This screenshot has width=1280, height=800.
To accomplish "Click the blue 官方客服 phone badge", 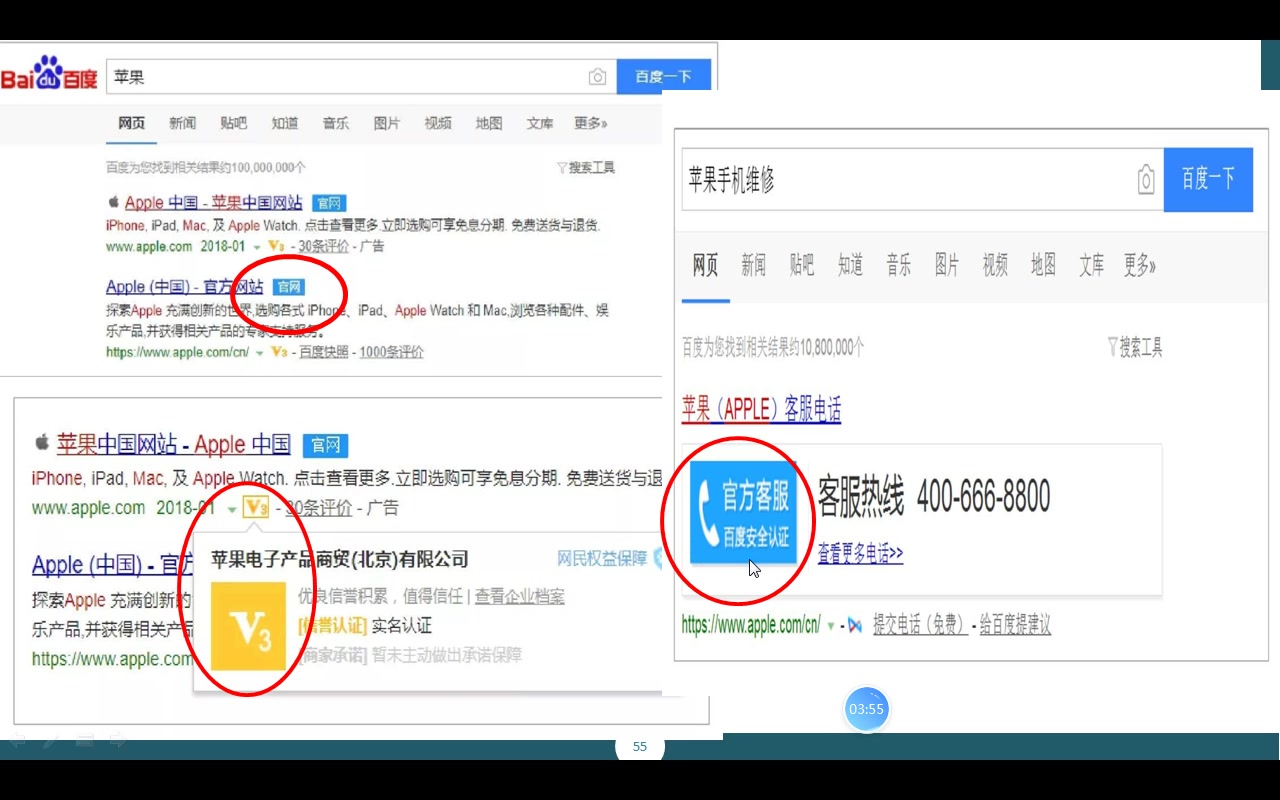I will tap(743, 513).
